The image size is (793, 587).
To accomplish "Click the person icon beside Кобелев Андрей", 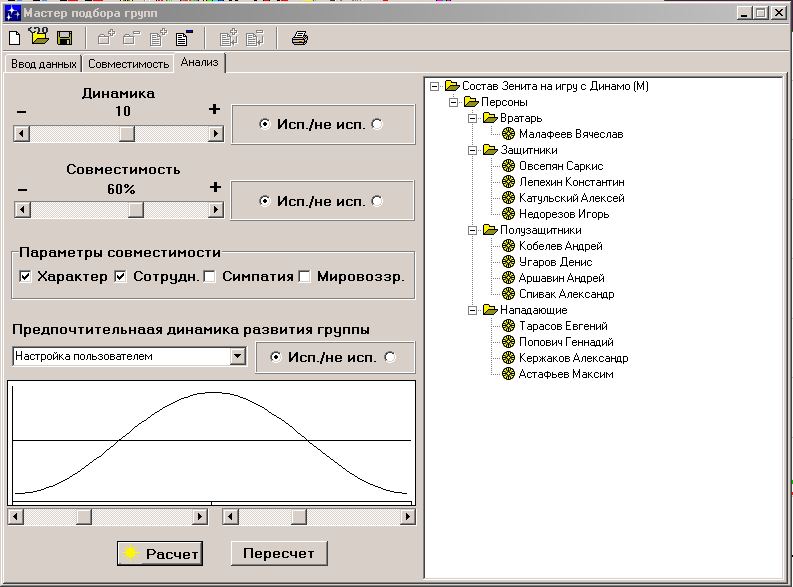I will coord(508,246).
